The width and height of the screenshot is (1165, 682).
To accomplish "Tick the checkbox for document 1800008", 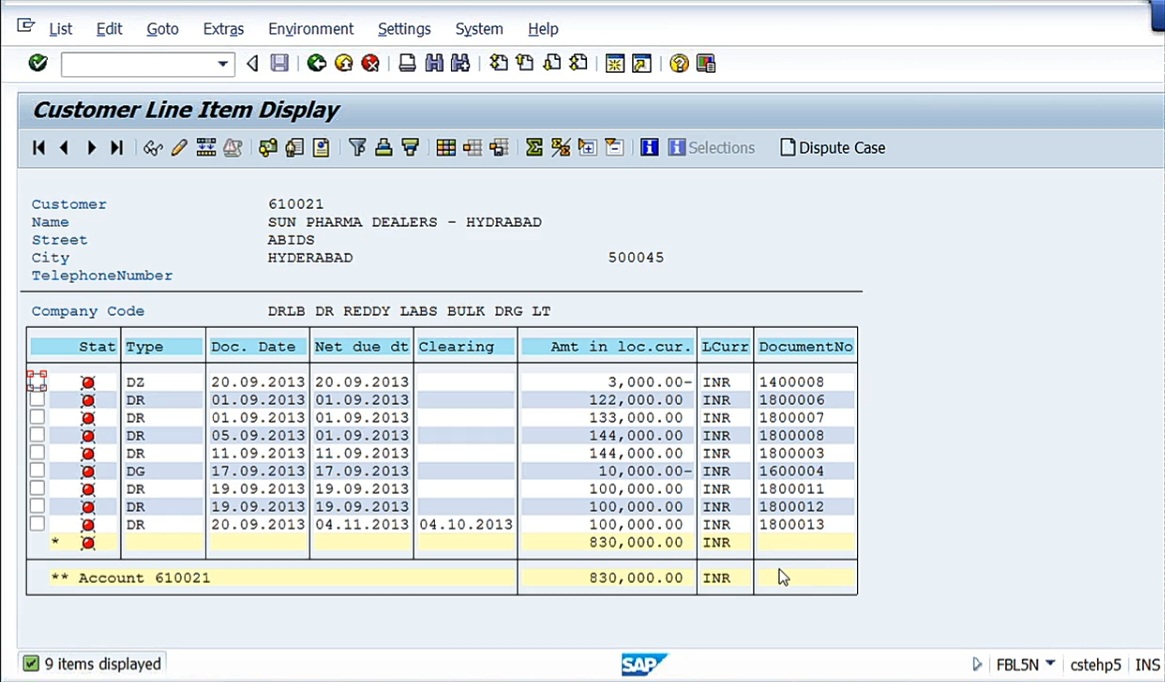I will pyautogui.click(x=37, y=435).
